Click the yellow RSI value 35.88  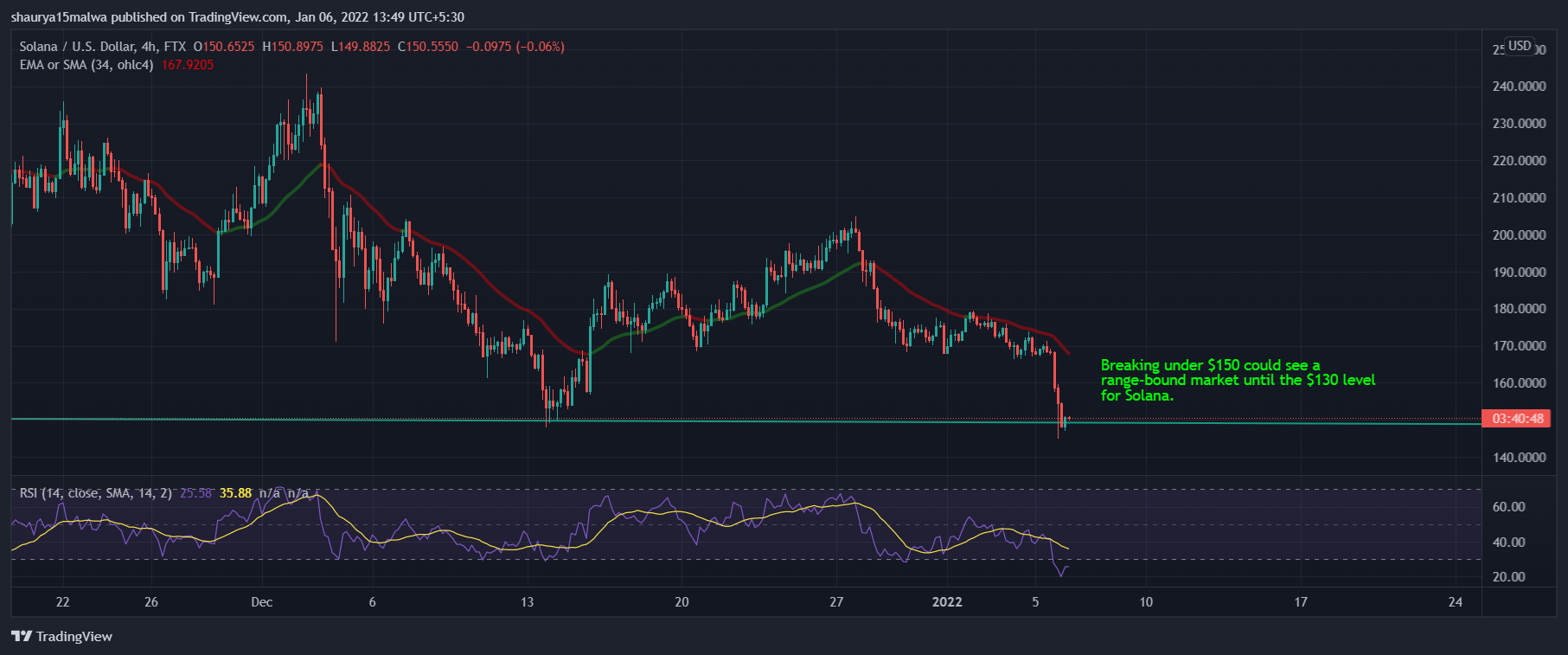[x=235, y=493]
